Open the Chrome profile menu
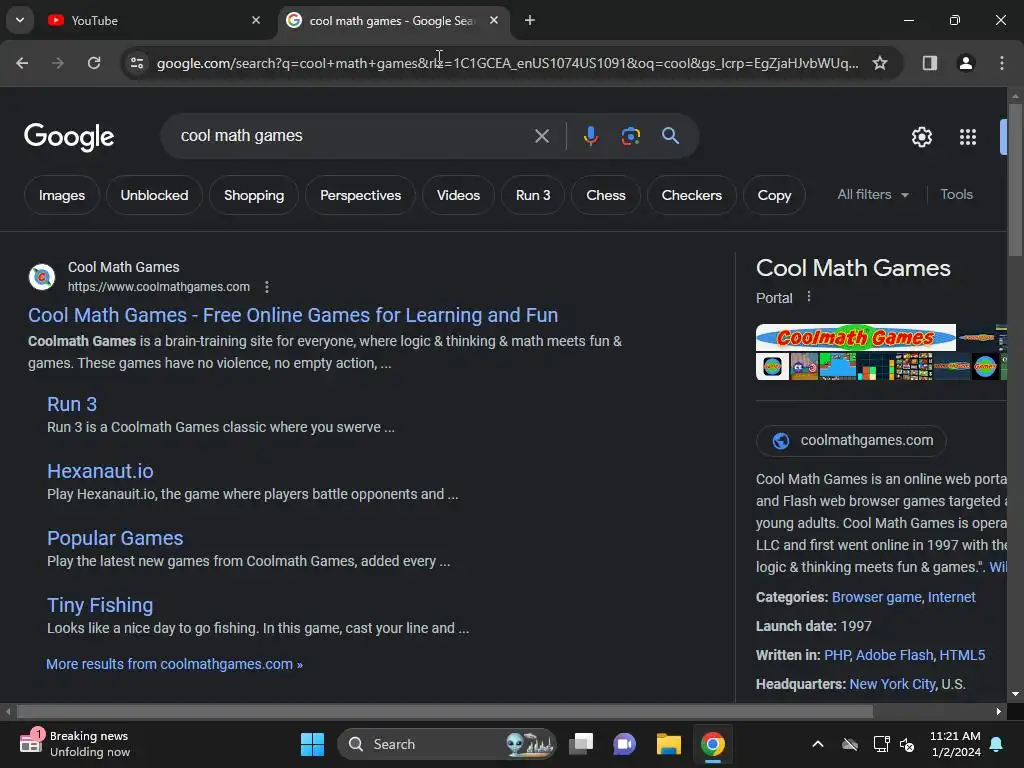This screenshot has width=1024, height=768. (965, 63)
